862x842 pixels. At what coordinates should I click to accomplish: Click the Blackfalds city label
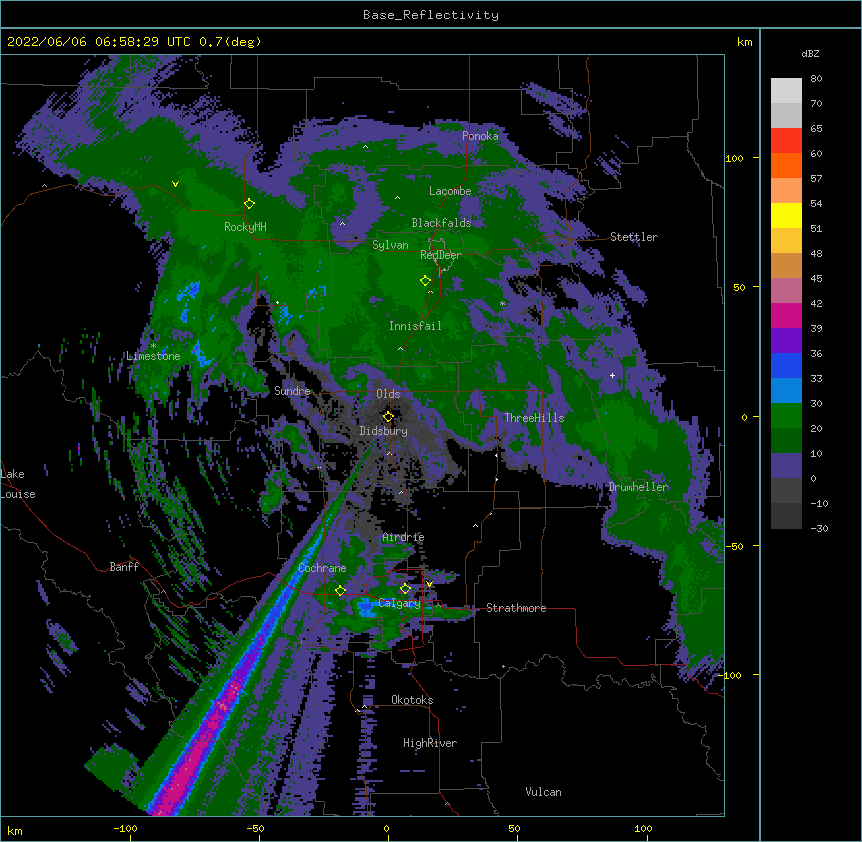tap(441, 223)
